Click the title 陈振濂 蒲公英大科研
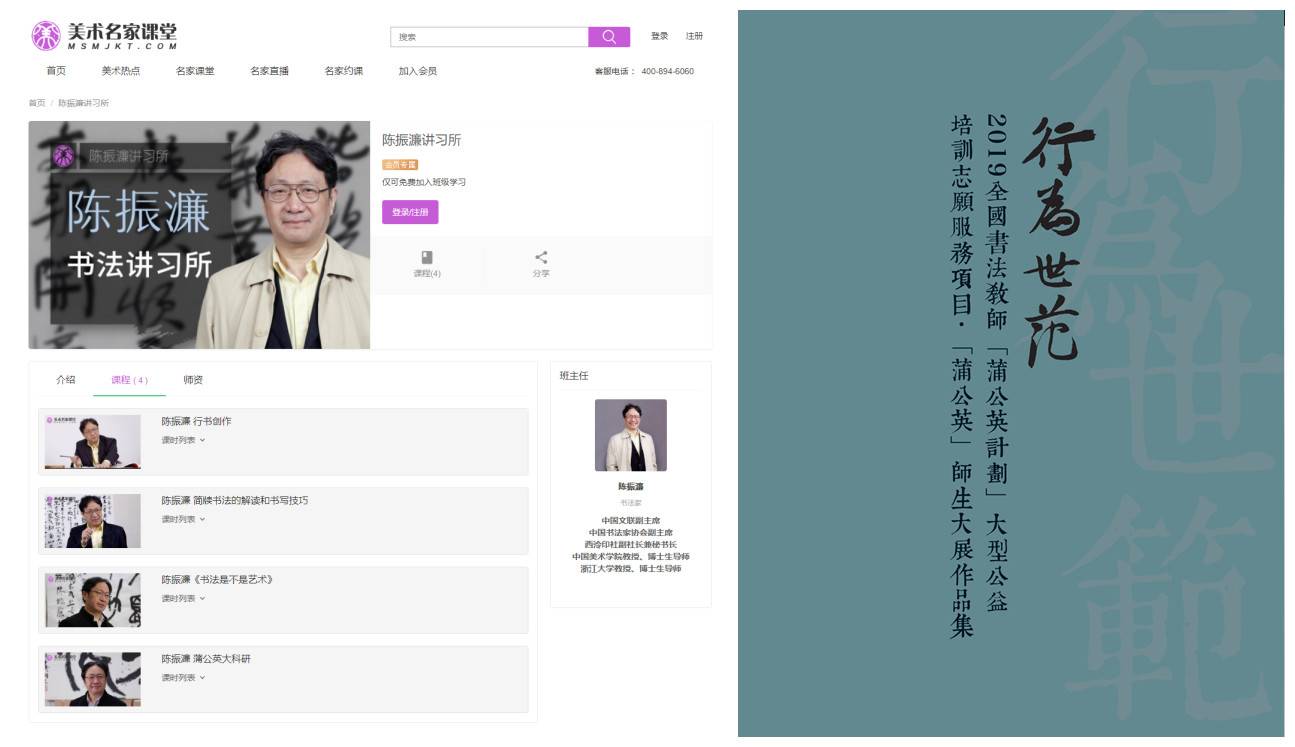Screen dimensions: 1295x747 [207, 659]
